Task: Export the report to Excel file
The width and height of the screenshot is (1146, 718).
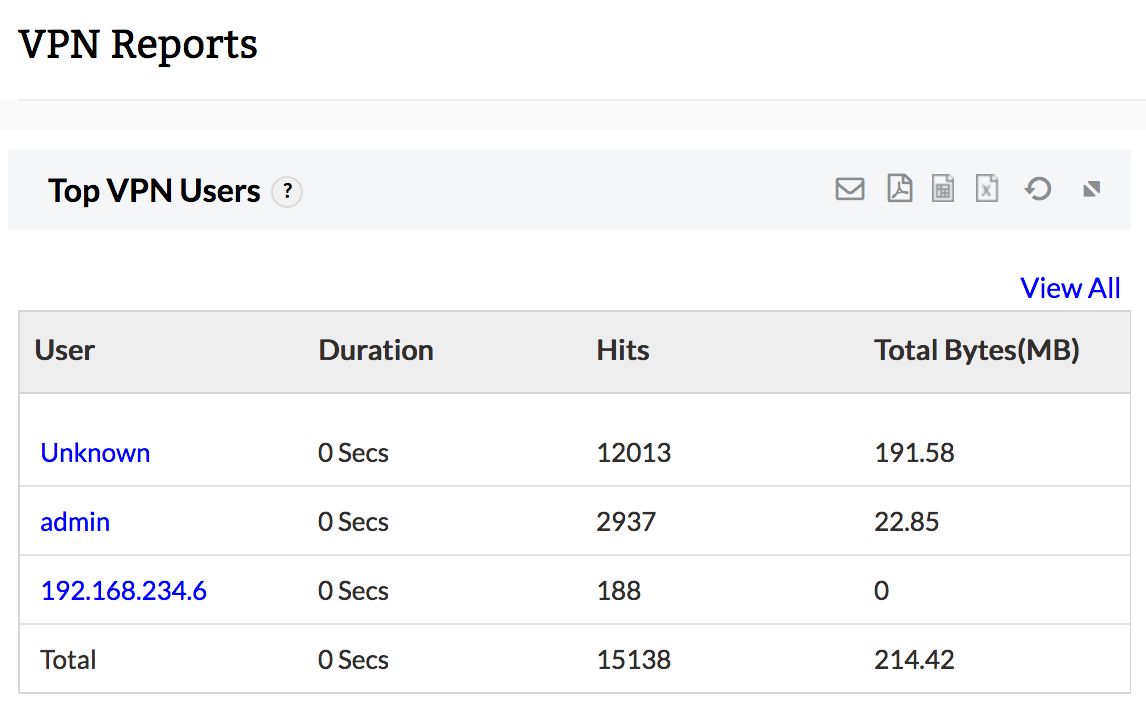Action: (x=987, y=188)
